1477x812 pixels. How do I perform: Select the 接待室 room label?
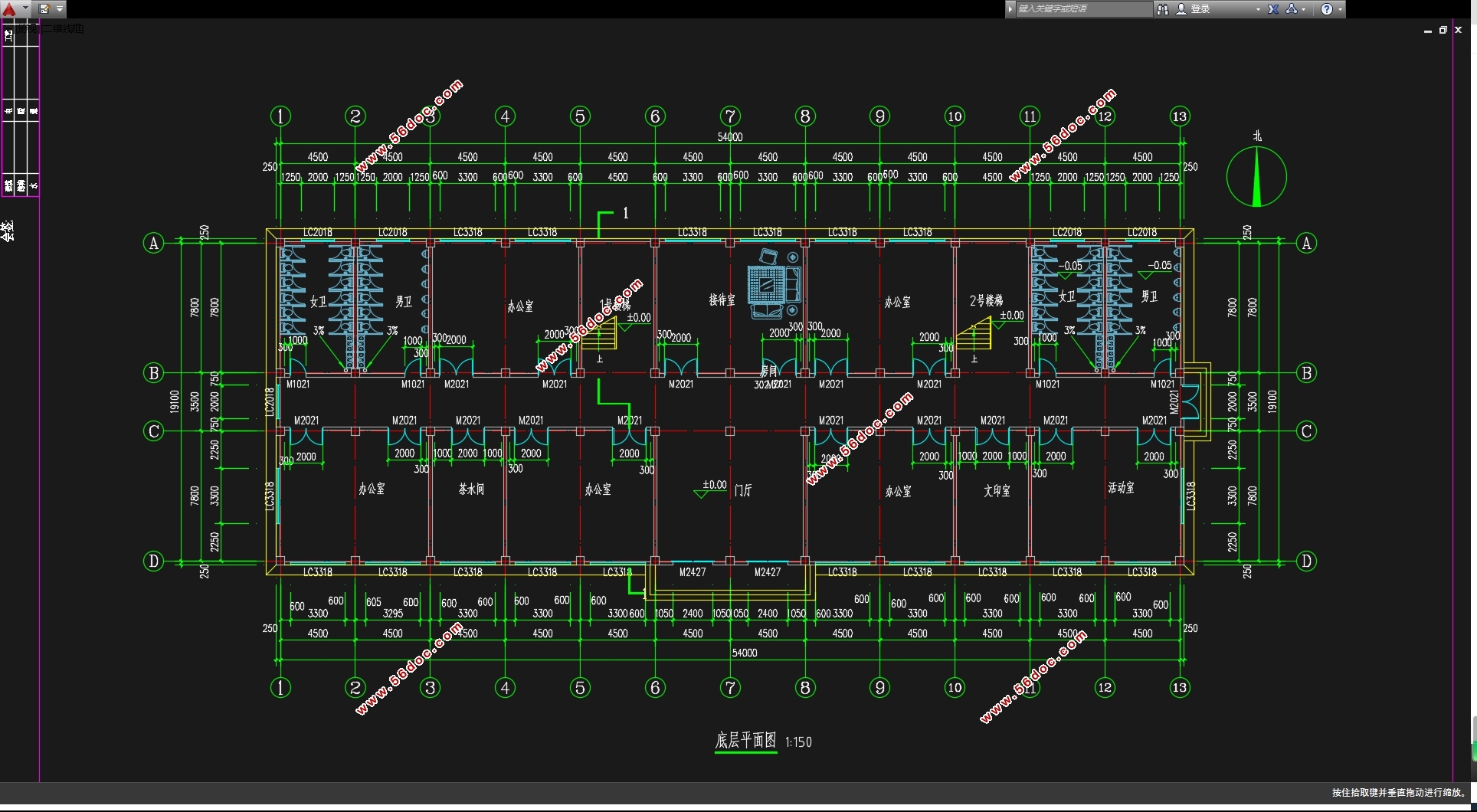[722, 300]
